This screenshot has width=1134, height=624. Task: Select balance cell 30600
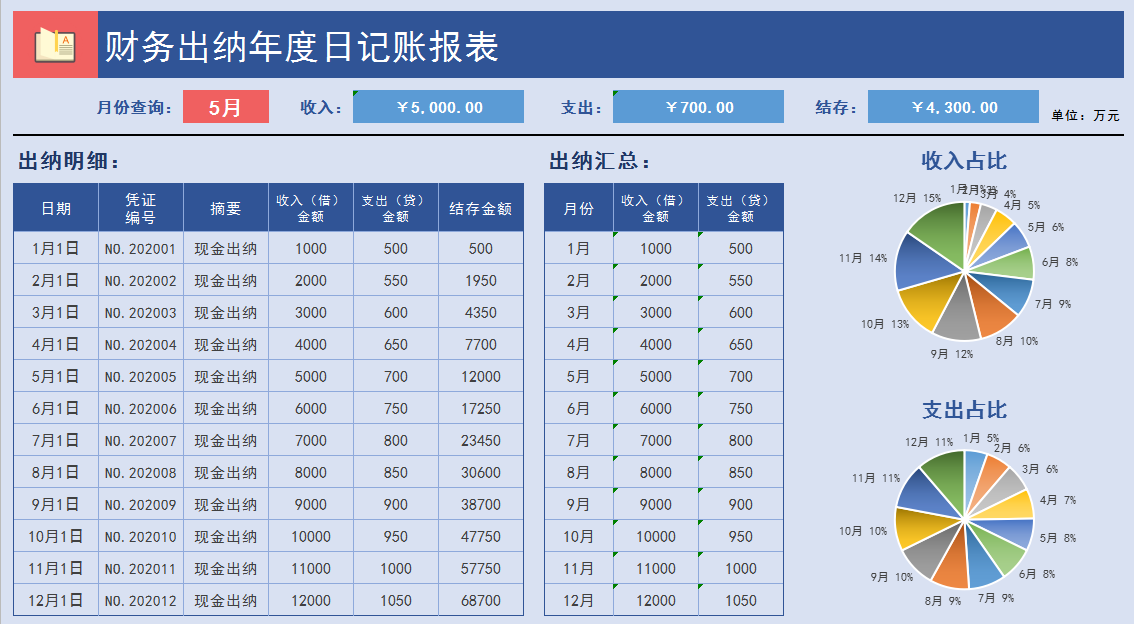[481, 472]
